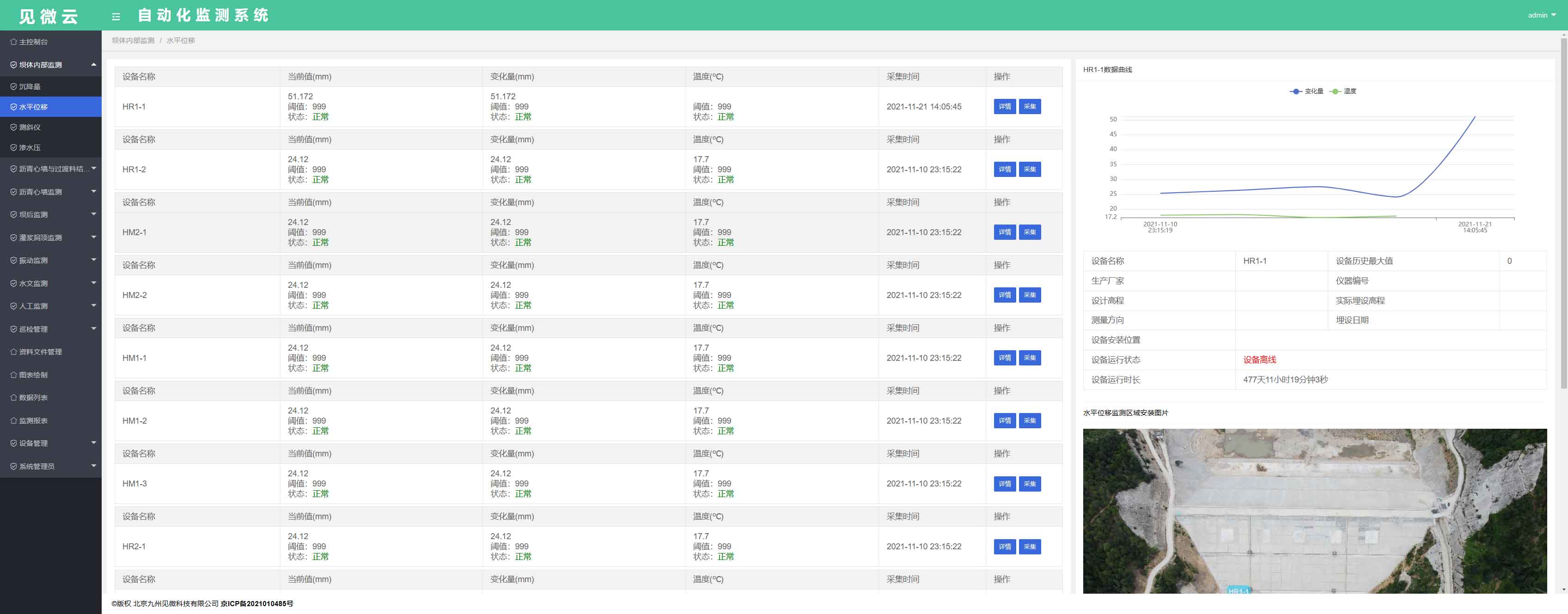The image size is (1568, 614).
Task: Click the hamburger menu toggle icon
Action: [x=116, y=17]
